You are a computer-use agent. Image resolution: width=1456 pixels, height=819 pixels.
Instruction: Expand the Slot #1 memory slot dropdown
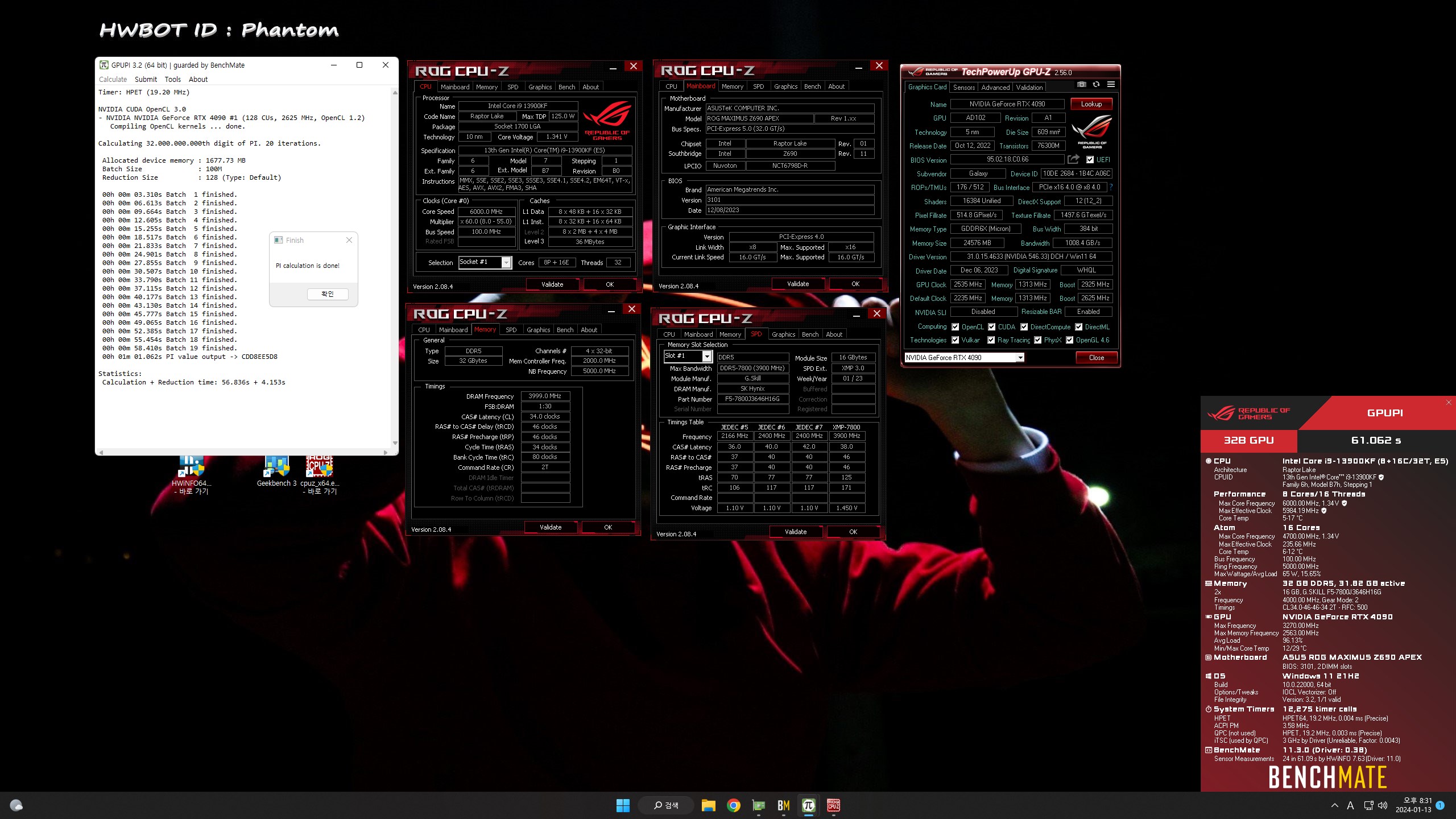point(707,356)
